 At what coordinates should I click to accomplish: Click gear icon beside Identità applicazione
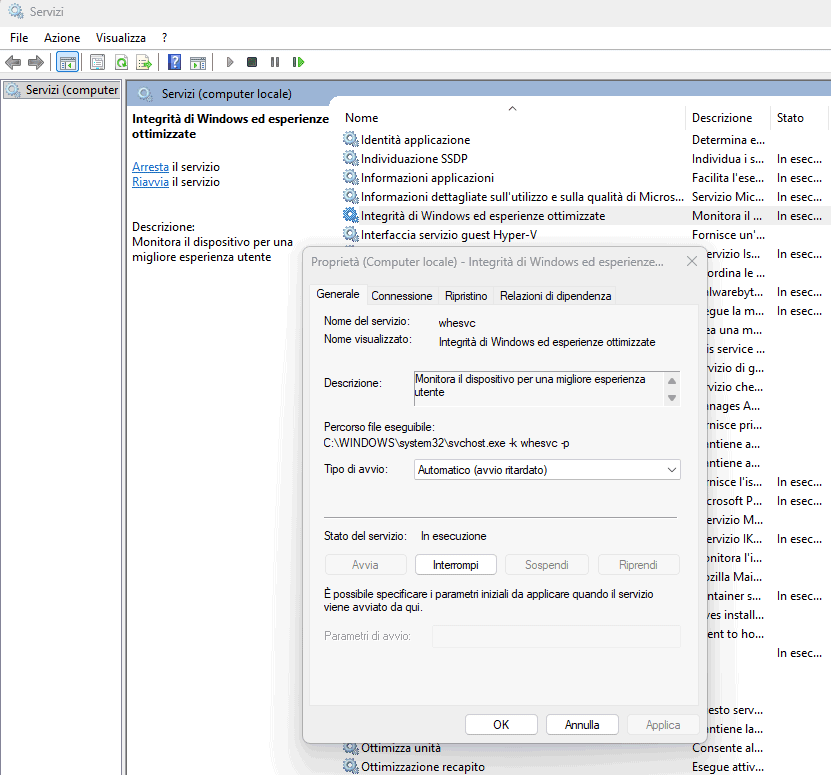[x=350, y=139]
